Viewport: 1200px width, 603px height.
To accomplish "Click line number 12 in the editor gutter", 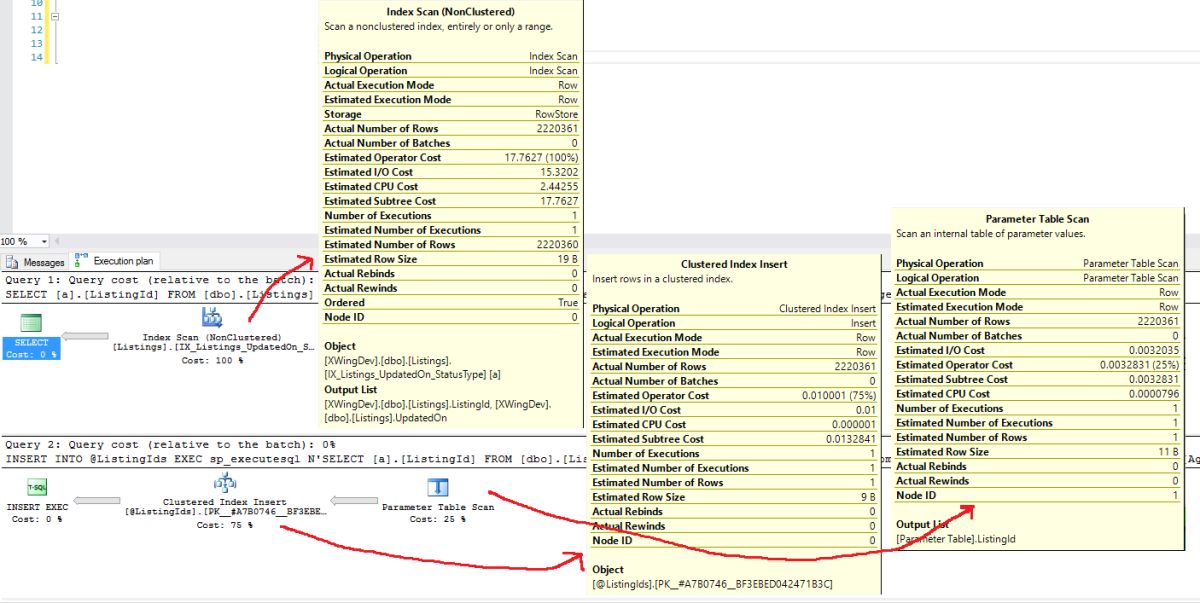I will tap(37, 30).
